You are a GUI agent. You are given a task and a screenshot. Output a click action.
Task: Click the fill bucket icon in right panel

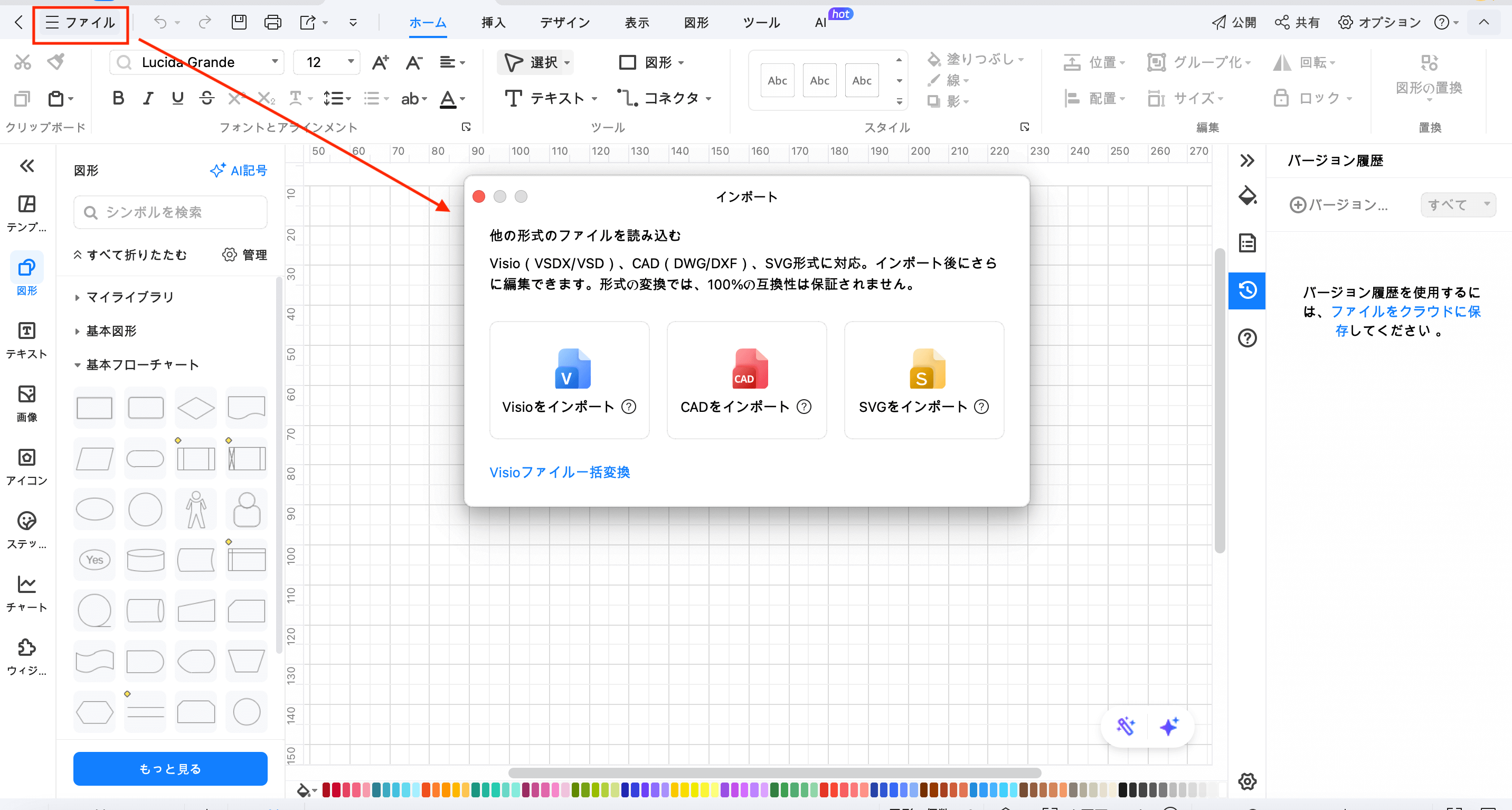click(1248, 195)
